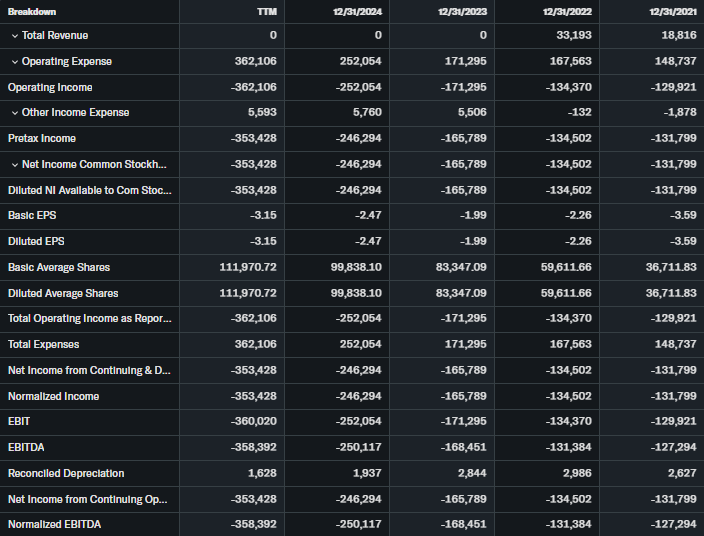Click the Diluted Average Shares row label
Viewport: 704px width, 536px height.
(x=63, y=294)
